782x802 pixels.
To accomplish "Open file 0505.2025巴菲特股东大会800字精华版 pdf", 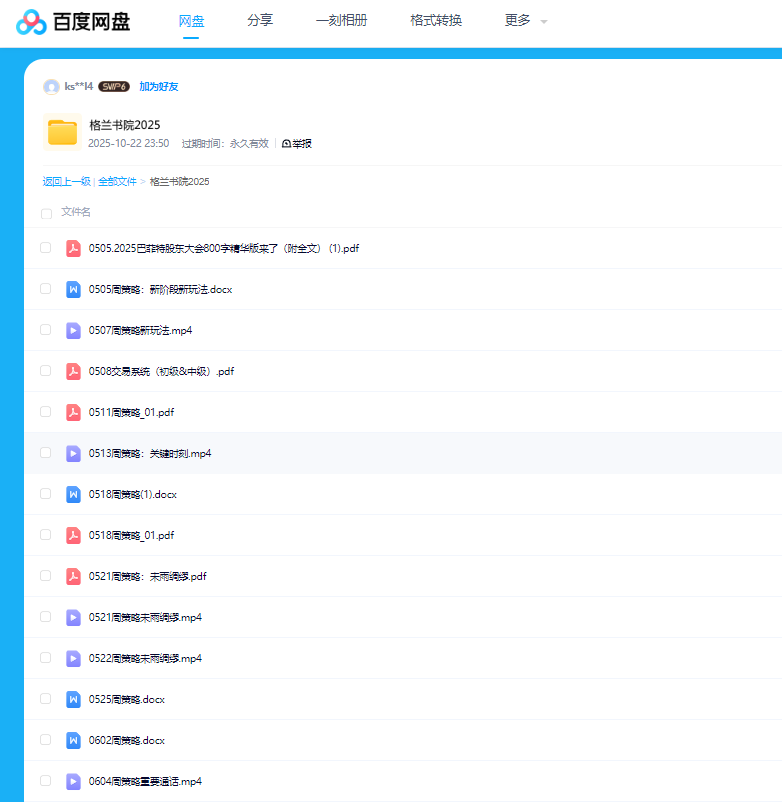I will tap(224, 249).
